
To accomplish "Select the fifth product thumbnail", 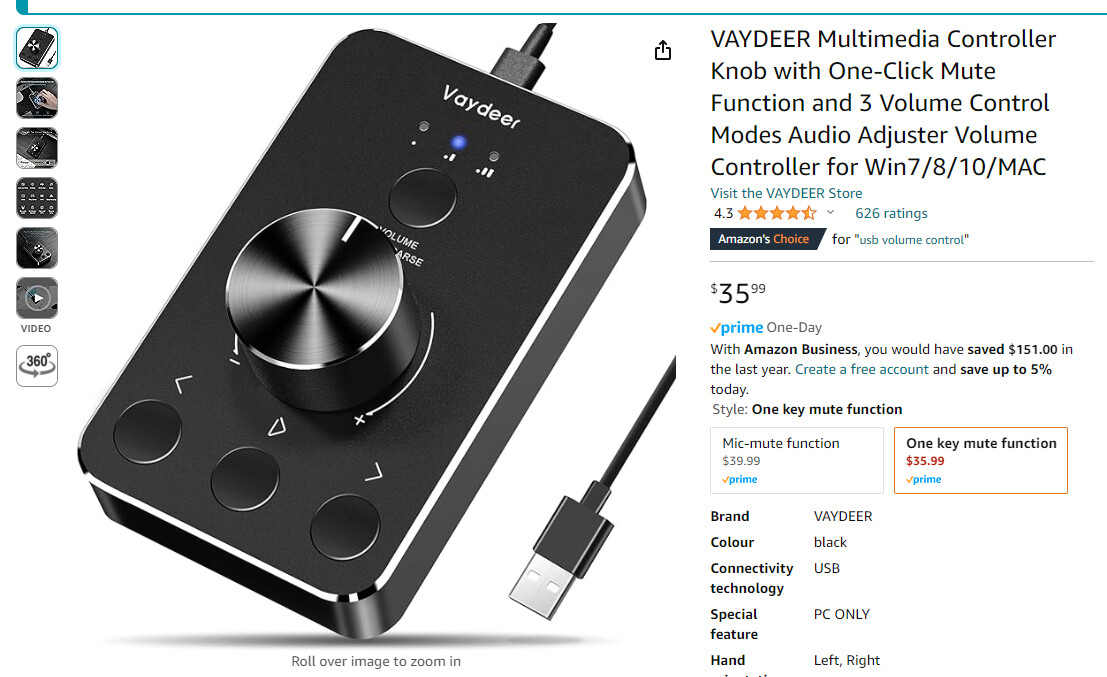I will [37, 248].
